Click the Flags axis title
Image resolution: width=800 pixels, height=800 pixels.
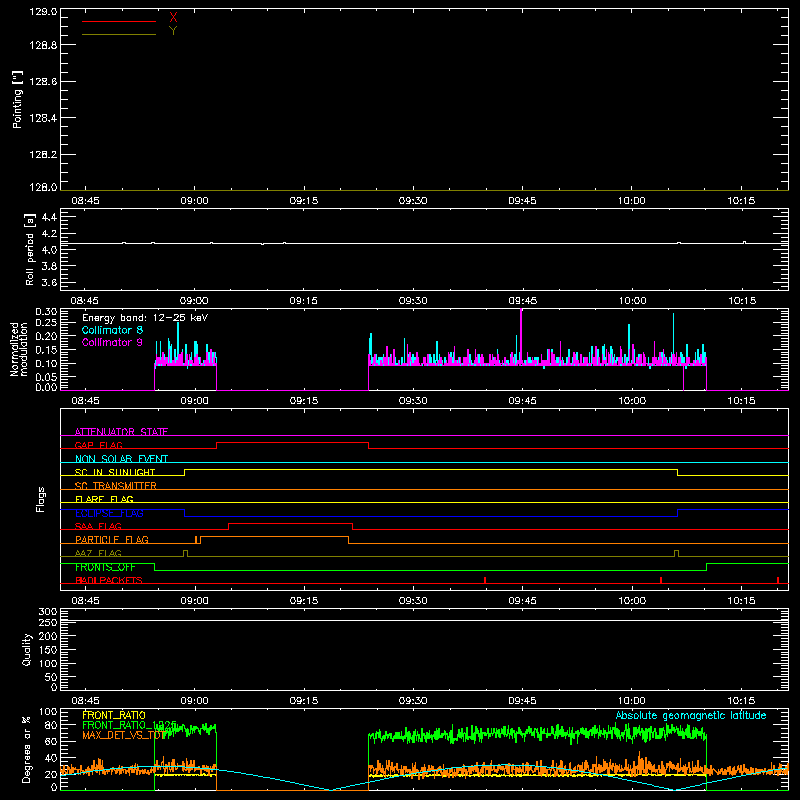[41, 499]
